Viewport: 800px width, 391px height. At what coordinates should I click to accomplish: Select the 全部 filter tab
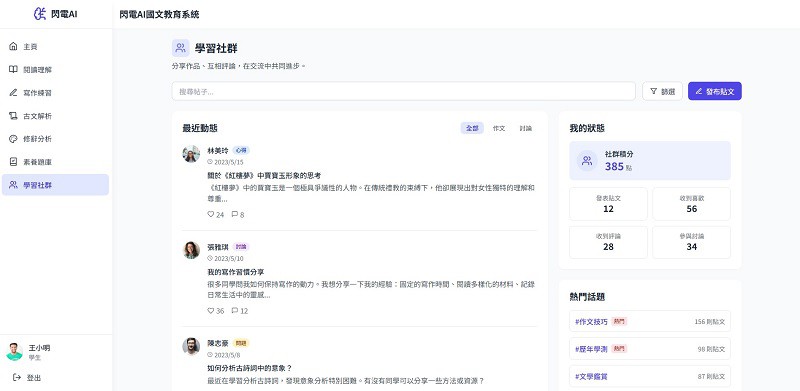472,128
